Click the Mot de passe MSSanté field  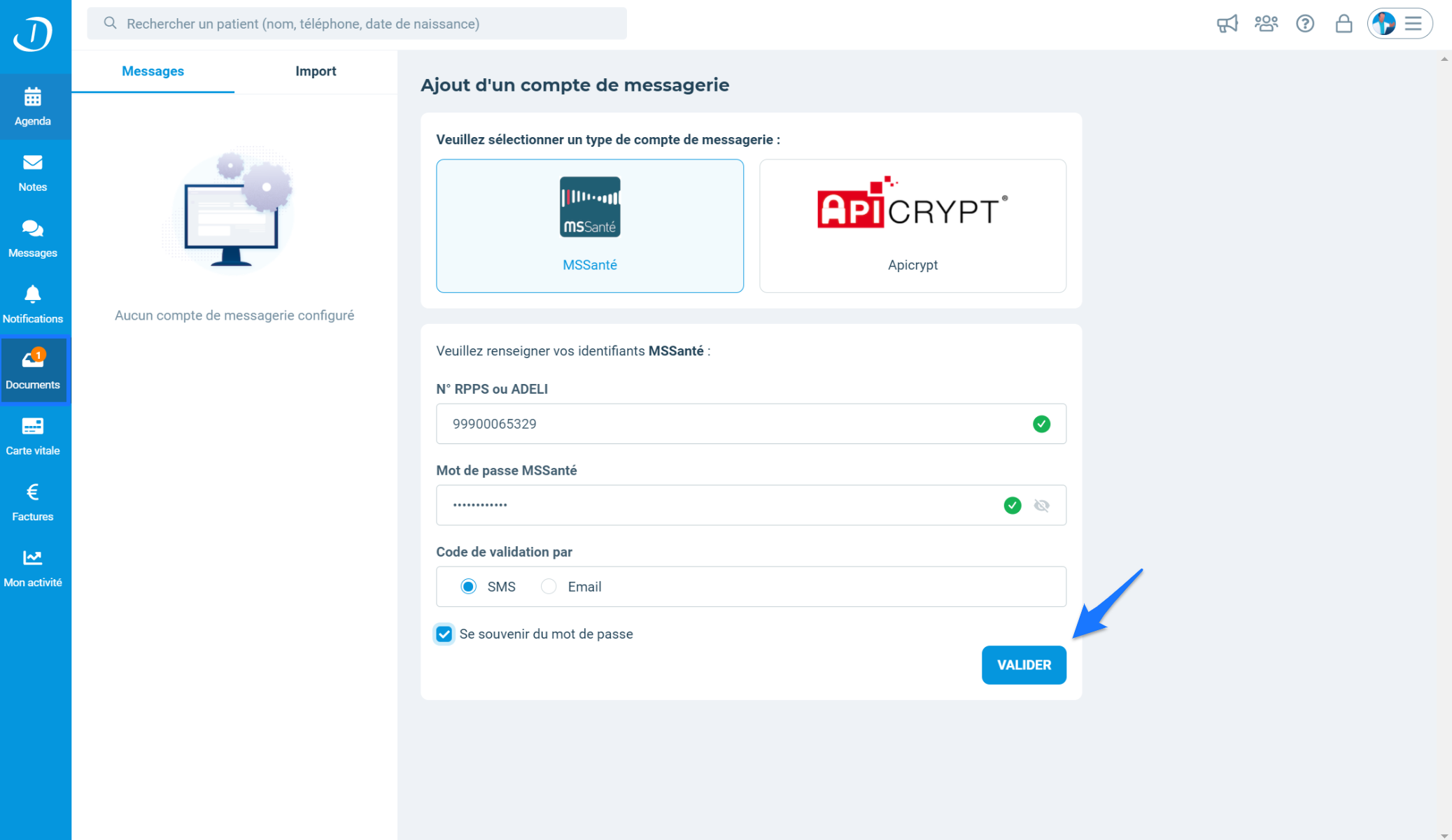pos(751,505)
